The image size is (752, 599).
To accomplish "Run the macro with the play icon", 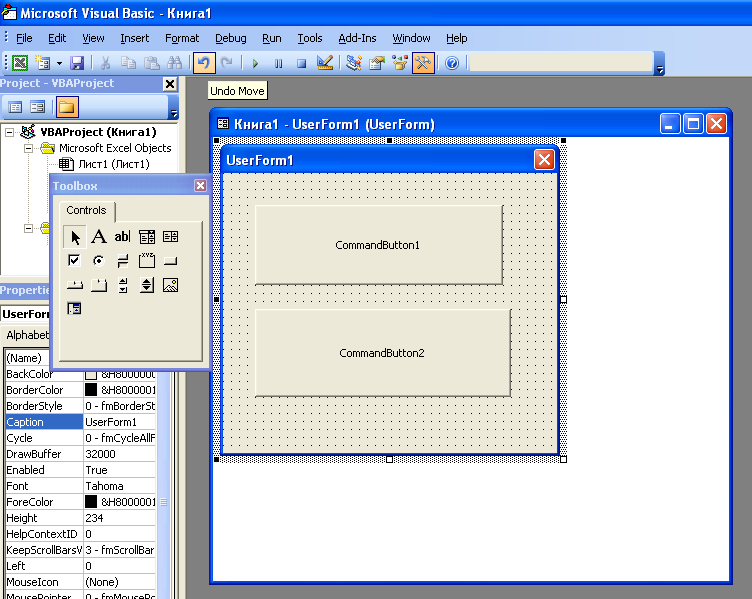I will coord(255,63).
